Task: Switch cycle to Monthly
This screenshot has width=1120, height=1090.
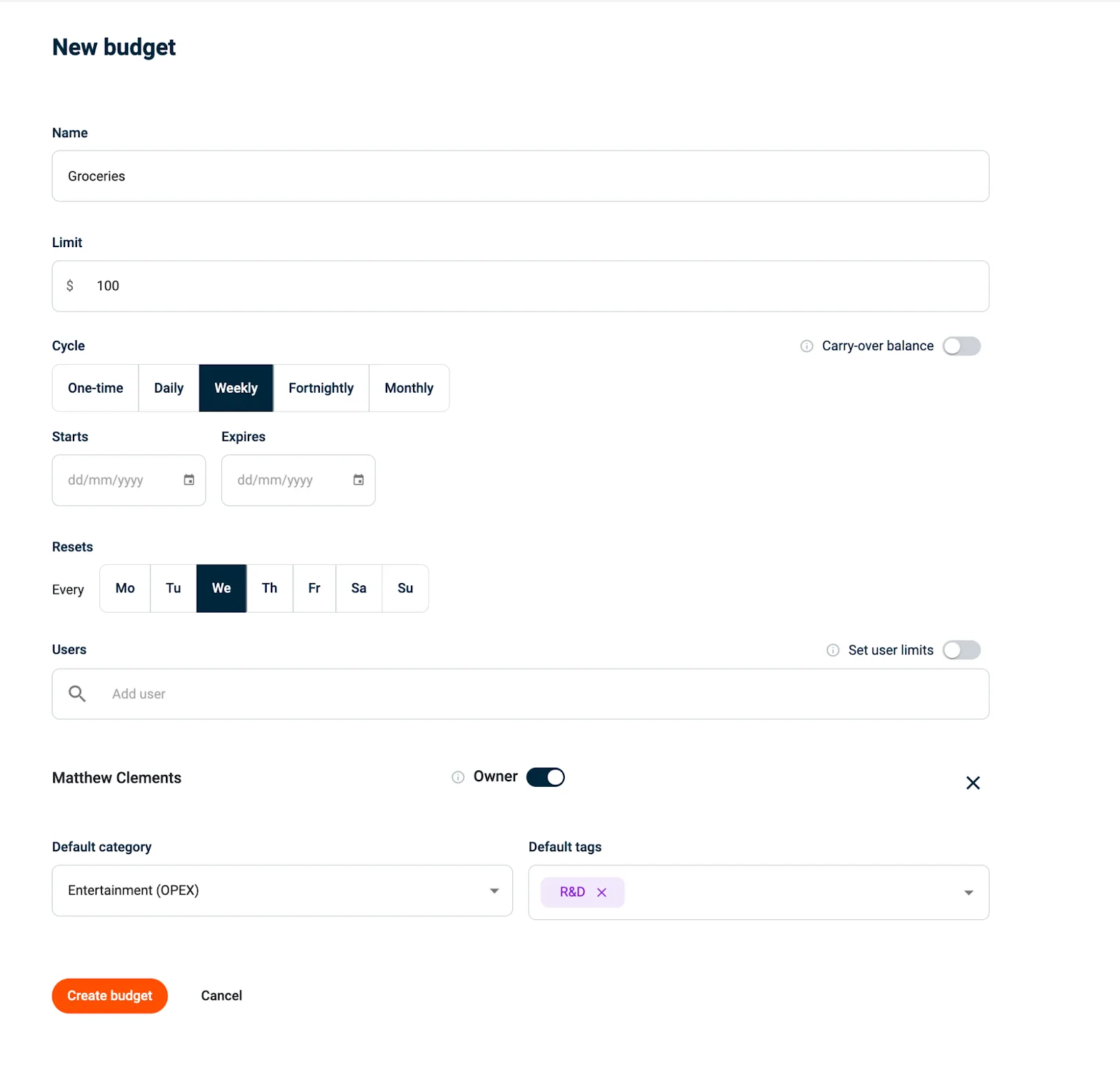Action: click(x=409, y=388)
